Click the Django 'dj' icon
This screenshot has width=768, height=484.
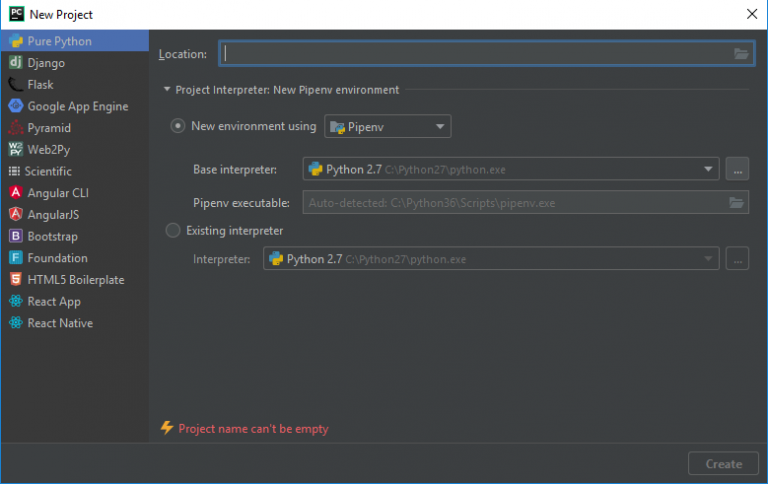click(16, 62)
